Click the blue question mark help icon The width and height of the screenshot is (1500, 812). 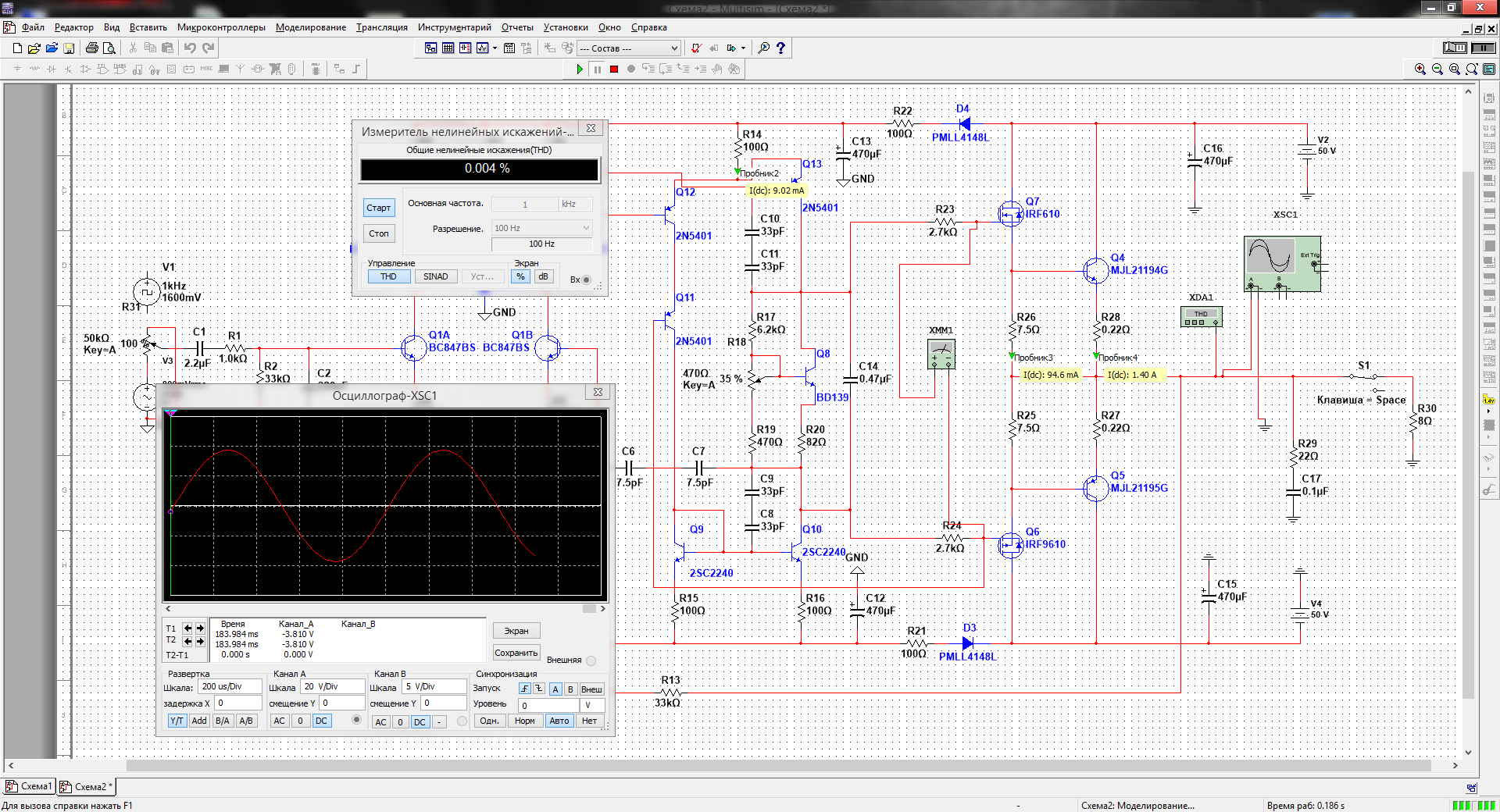[780, 48]
